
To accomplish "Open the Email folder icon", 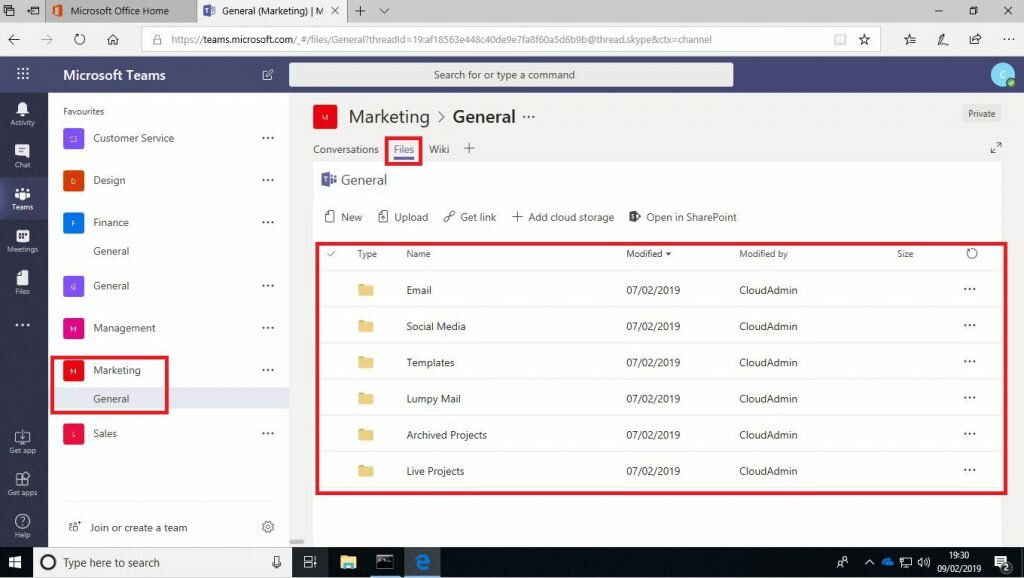I will click(366, 290).
